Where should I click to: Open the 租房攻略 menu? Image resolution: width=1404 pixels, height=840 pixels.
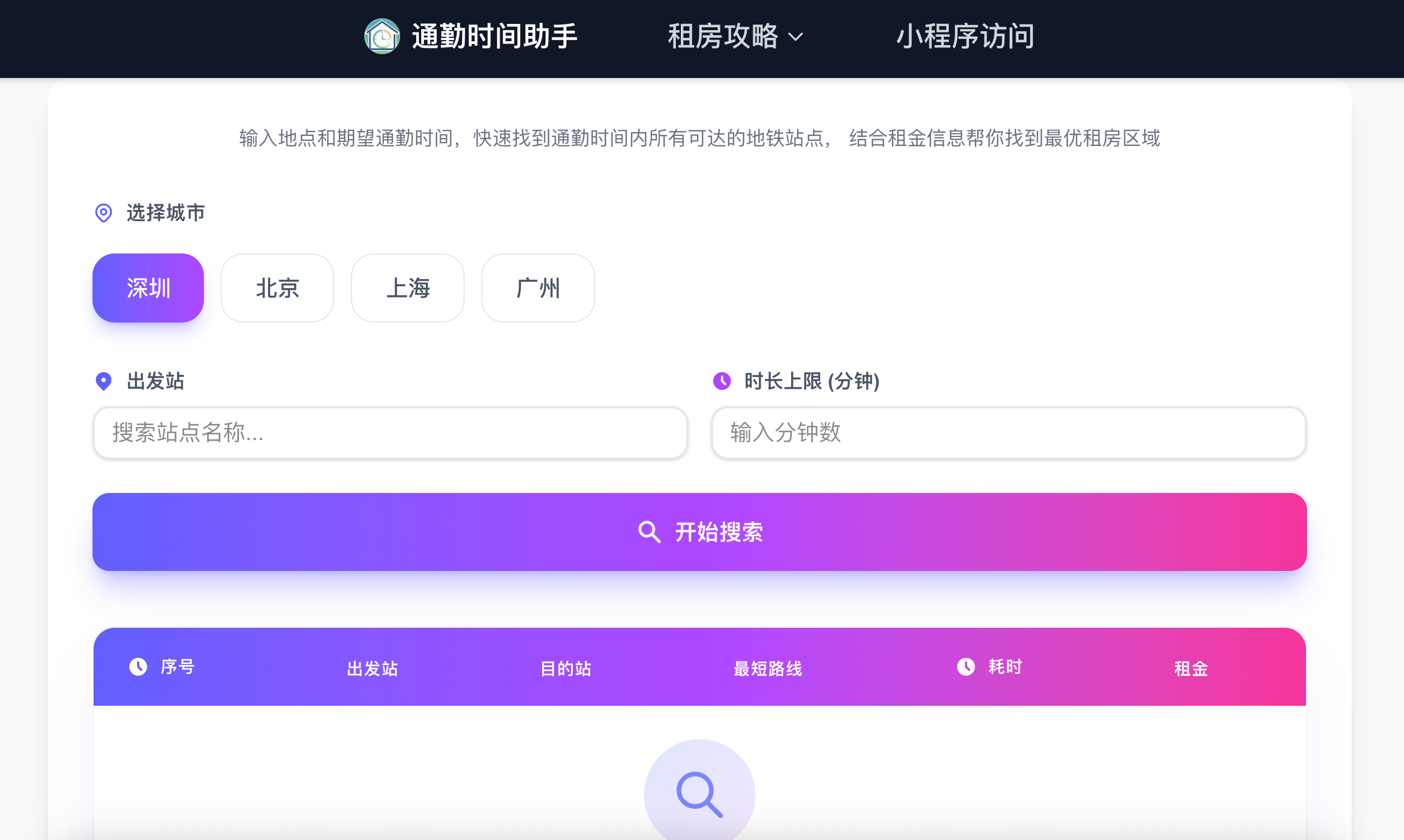724,36
